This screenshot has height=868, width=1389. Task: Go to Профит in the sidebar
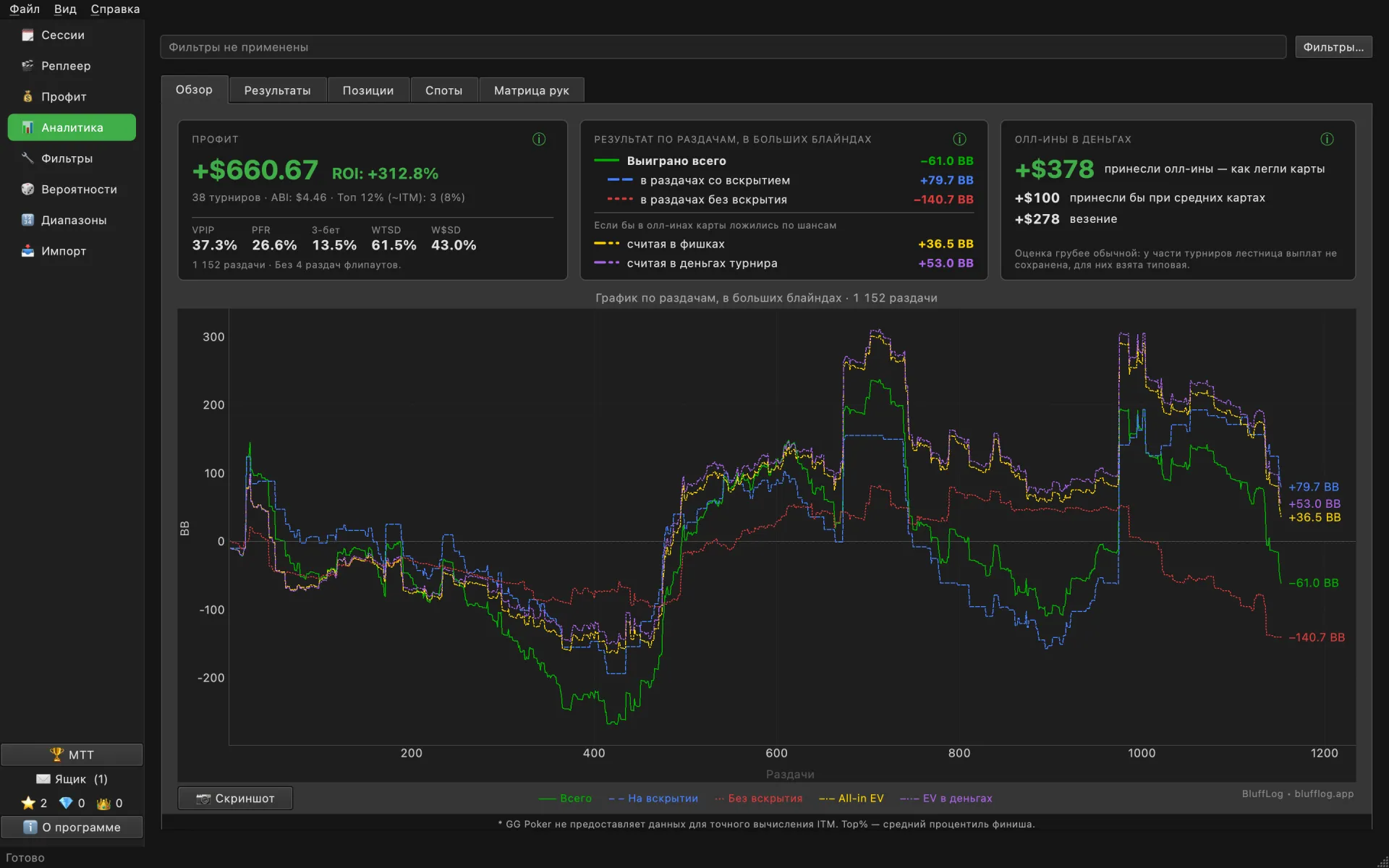coord(72,97)
